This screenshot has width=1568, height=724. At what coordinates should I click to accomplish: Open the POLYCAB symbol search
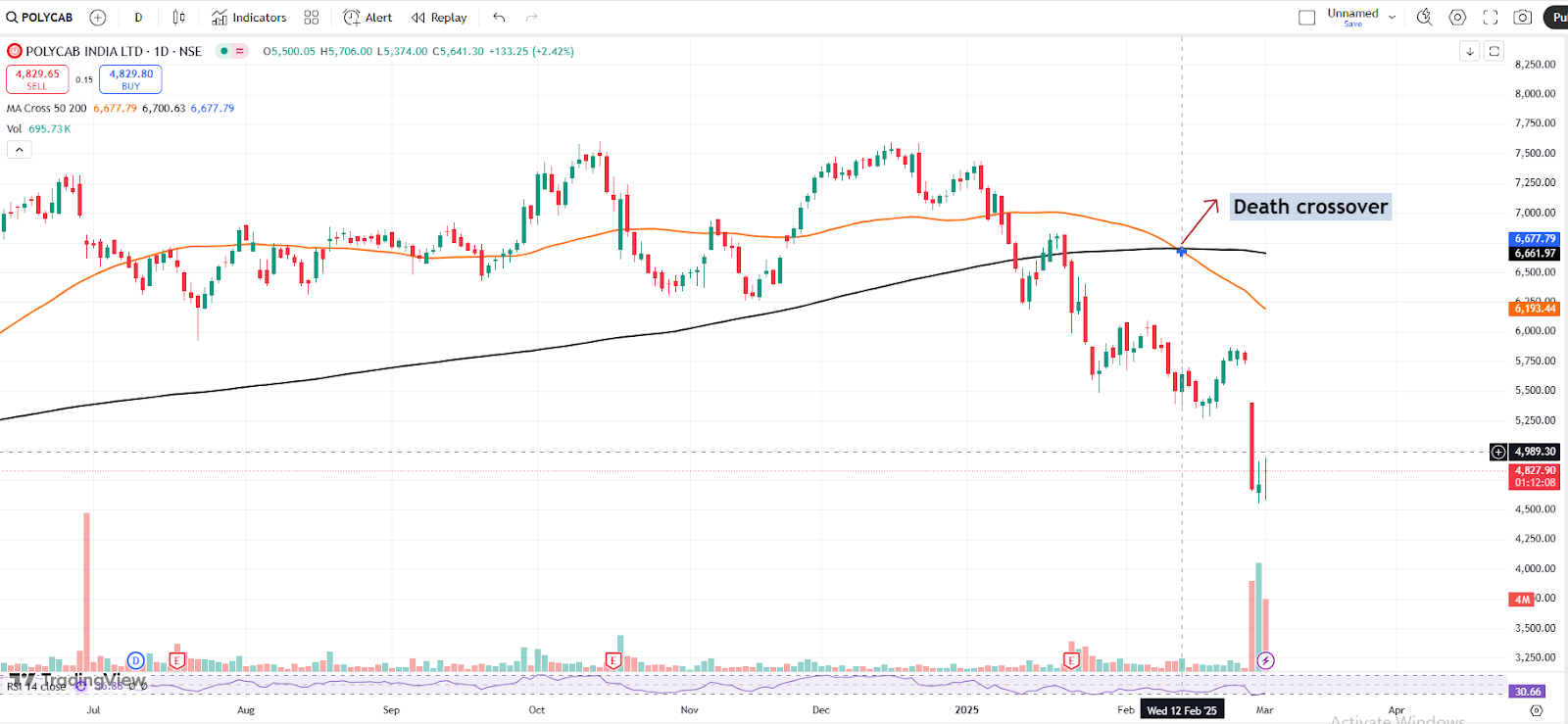coord(40,18)
